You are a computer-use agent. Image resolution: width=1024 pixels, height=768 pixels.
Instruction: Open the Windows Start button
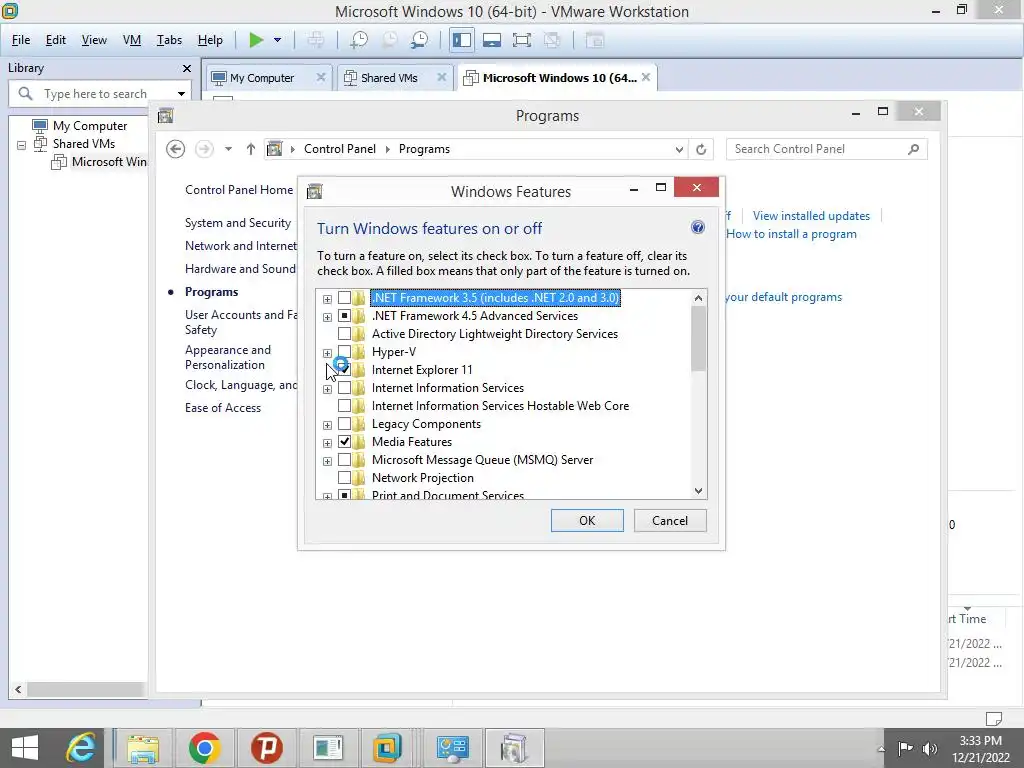pyautogui.click(x=25, y=748)
